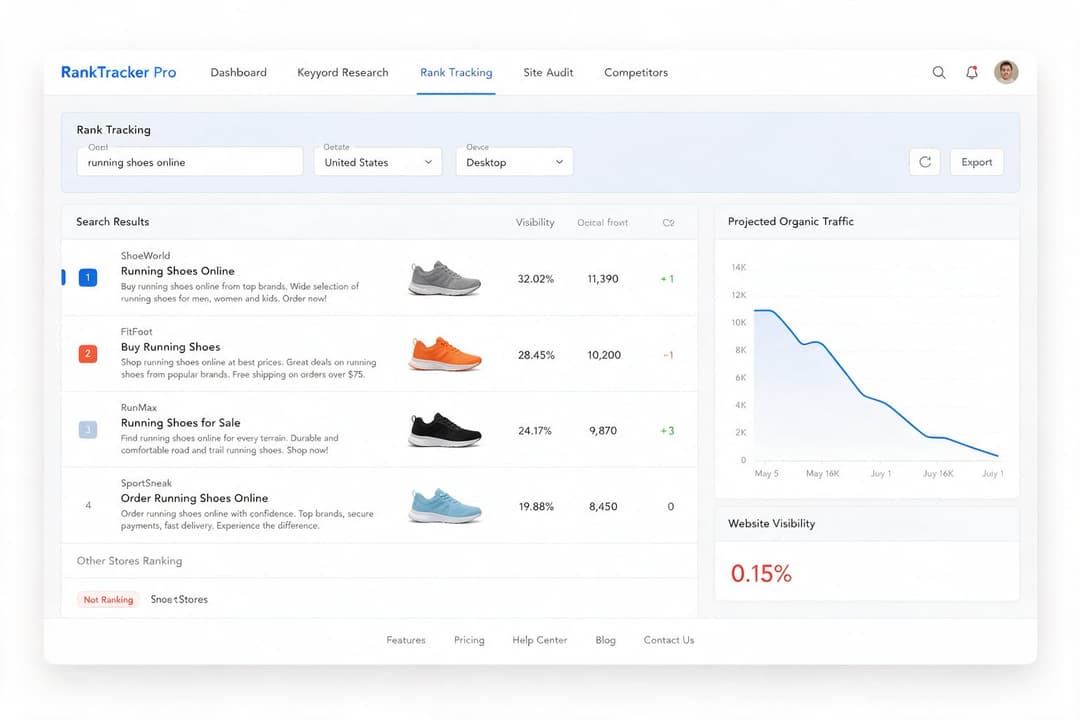
Task: Click the 9,870 traffic value
Action: tap(603, 431)
